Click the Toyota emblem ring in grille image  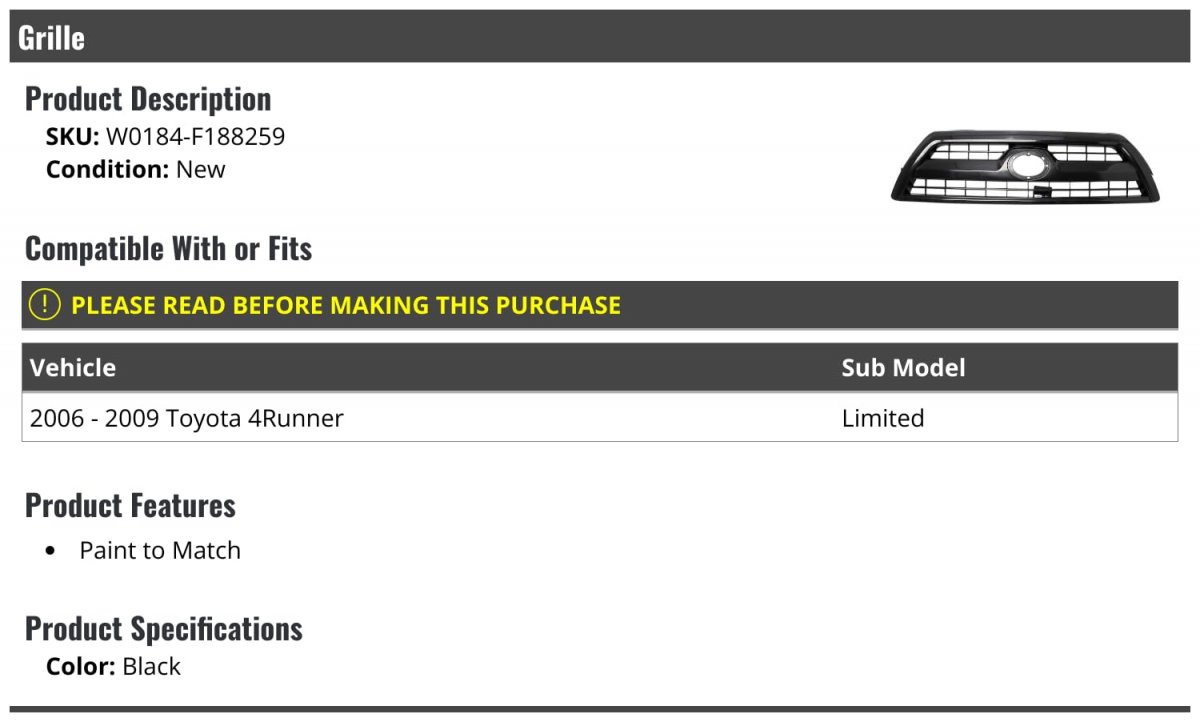(x=1026, y=166)
